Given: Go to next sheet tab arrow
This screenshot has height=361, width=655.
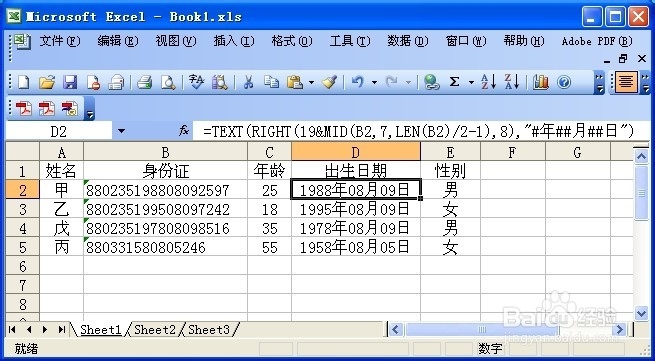Looking at the screenshot, I should (x=45, y=330).
